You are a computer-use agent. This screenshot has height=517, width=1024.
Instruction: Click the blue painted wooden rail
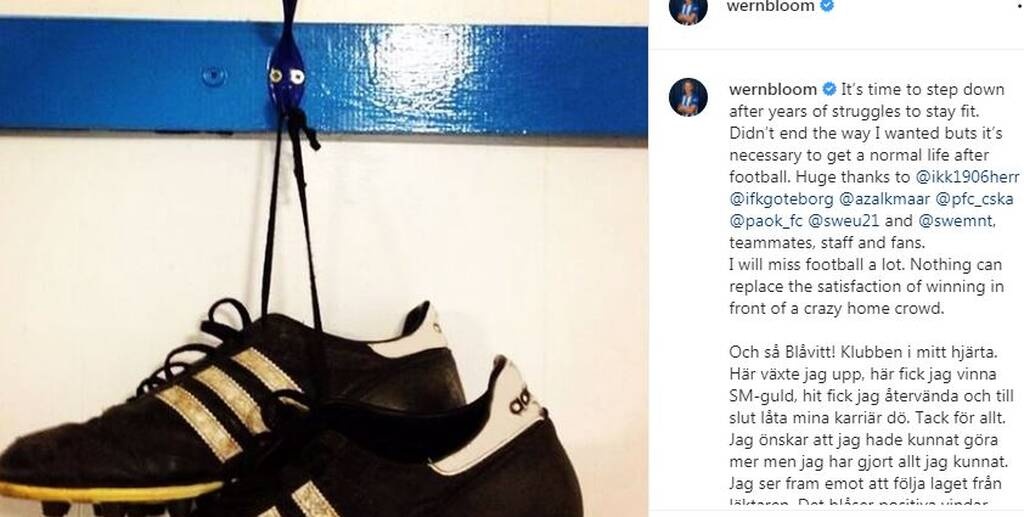point(324,77)
